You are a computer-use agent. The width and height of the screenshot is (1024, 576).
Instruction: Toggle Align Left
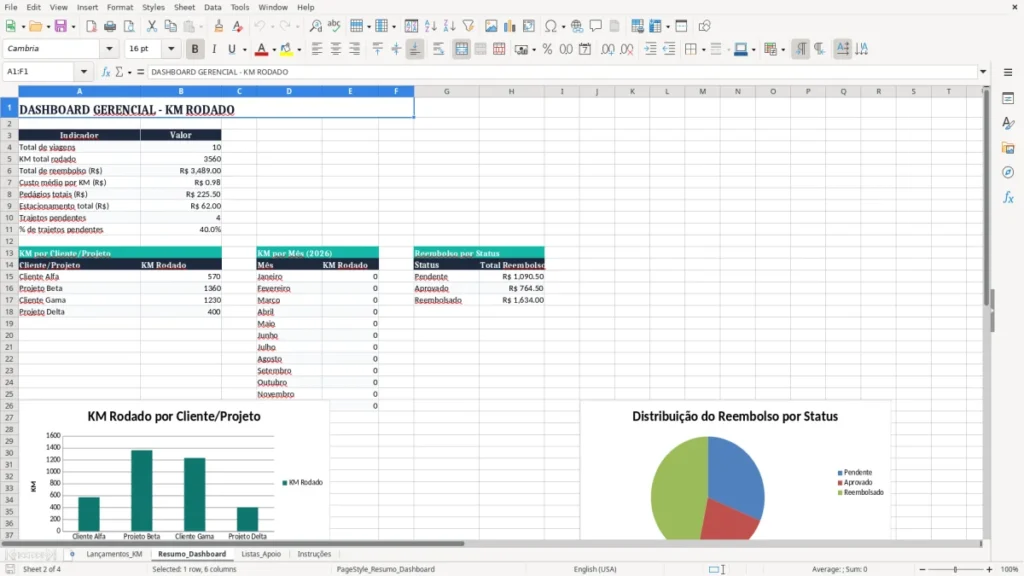click(x=317, y=49)
